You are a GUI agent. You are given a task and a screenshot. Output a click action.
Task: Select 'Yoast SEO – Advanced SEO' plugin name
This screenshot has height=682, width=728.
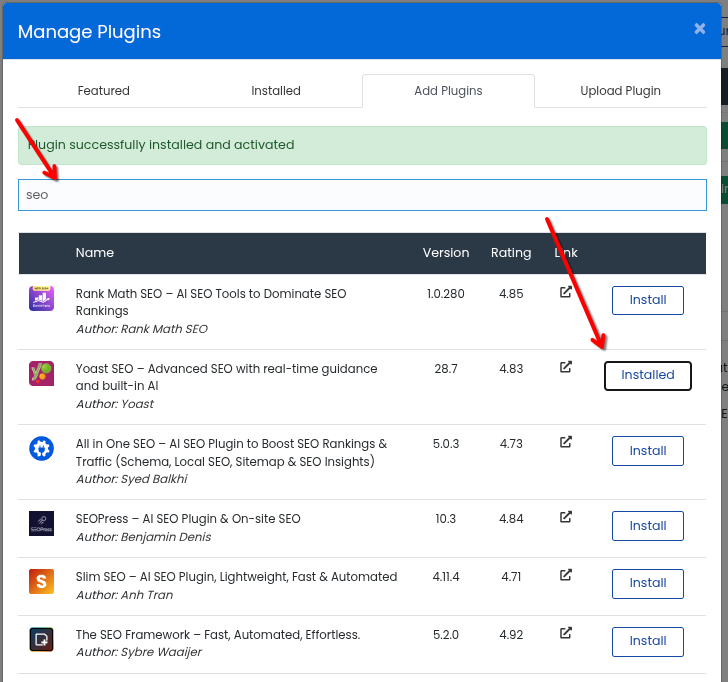coord(227,377)
